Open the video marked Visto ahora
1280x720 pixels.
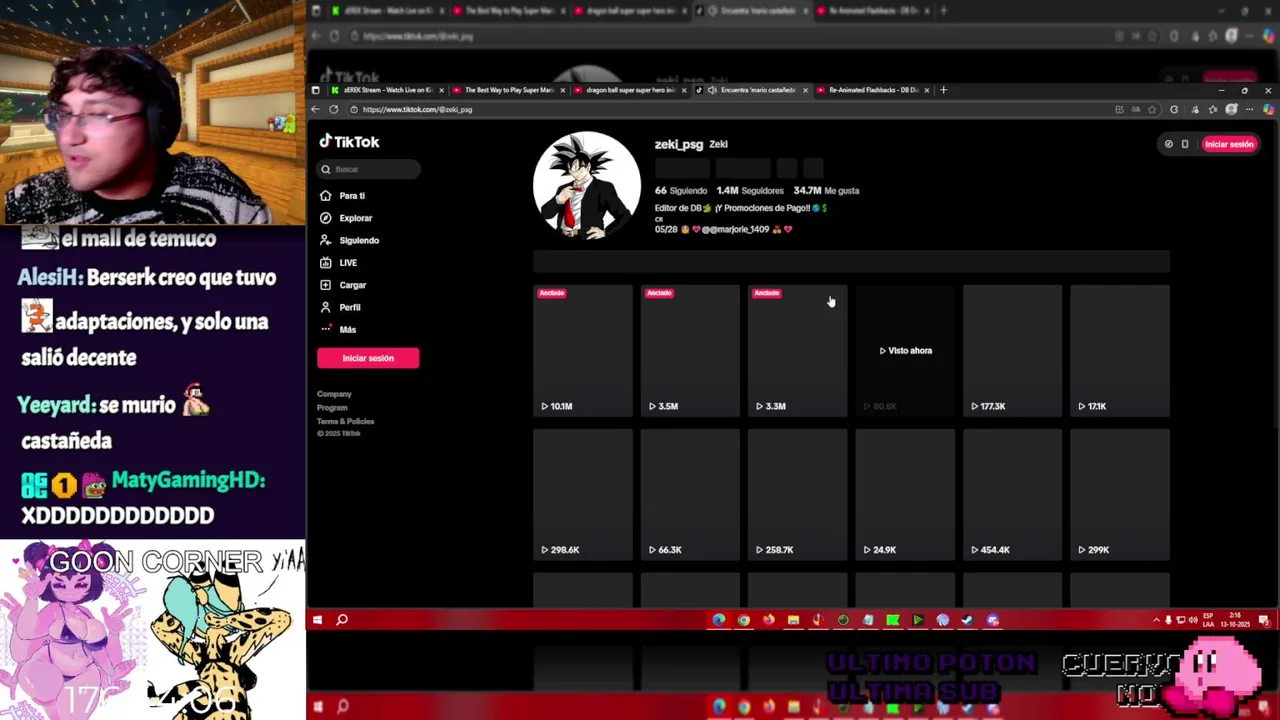pos(905,350)
